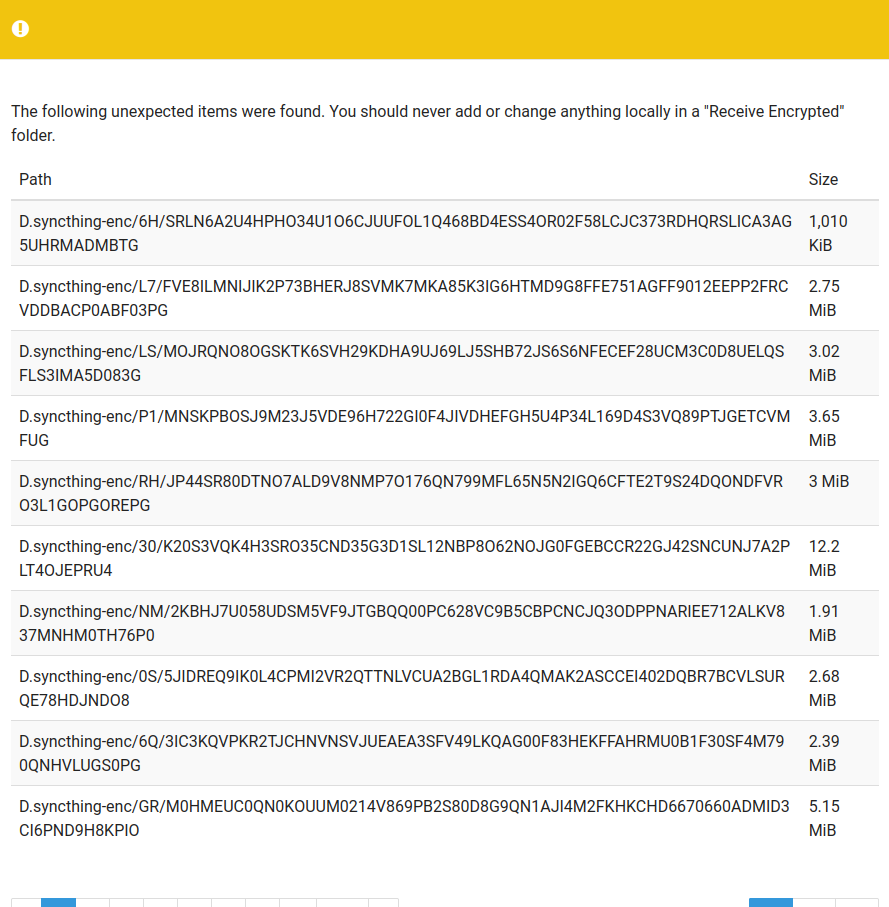Click the 1,010 KiB size cell
Image resolution: width=889 pixels, height=907 pixels.
click(827, 232)
